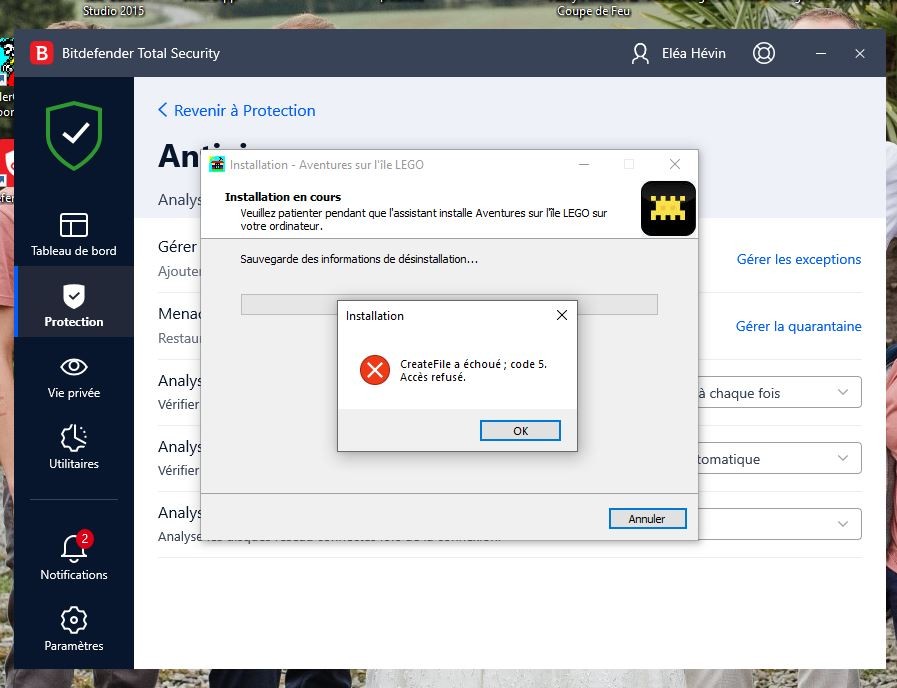Image resolution: width=897 pixels, height=688 pixels.
Task: Click the Notifications bell icon badge
Action: (85, 538)
